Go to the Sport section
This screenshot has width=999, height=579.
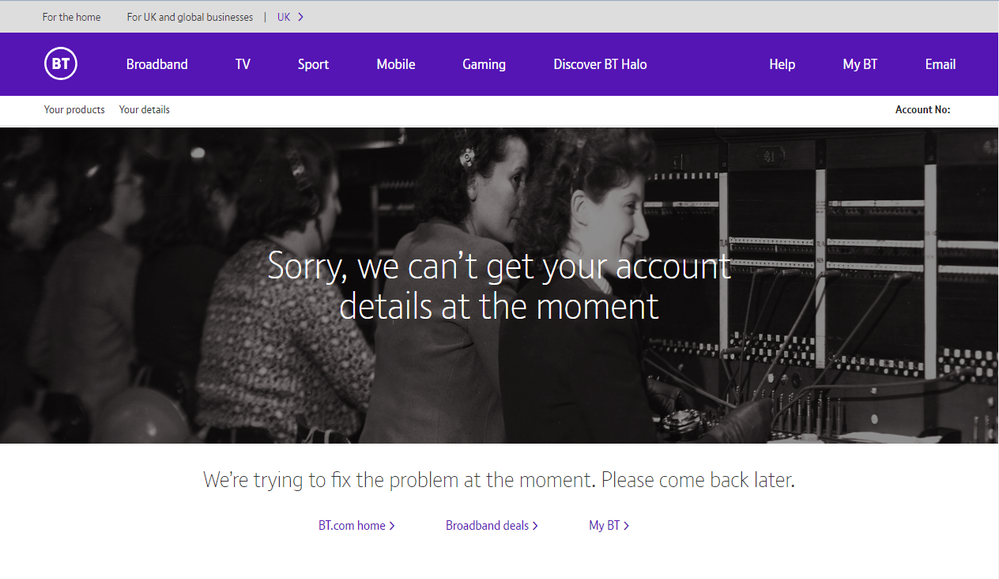pyautogui.click(x=313, y=64)
